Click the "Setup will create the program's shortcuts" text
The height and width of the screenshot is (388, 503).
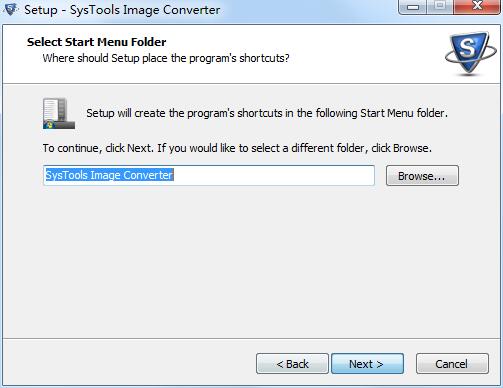[x=267, y=113]
